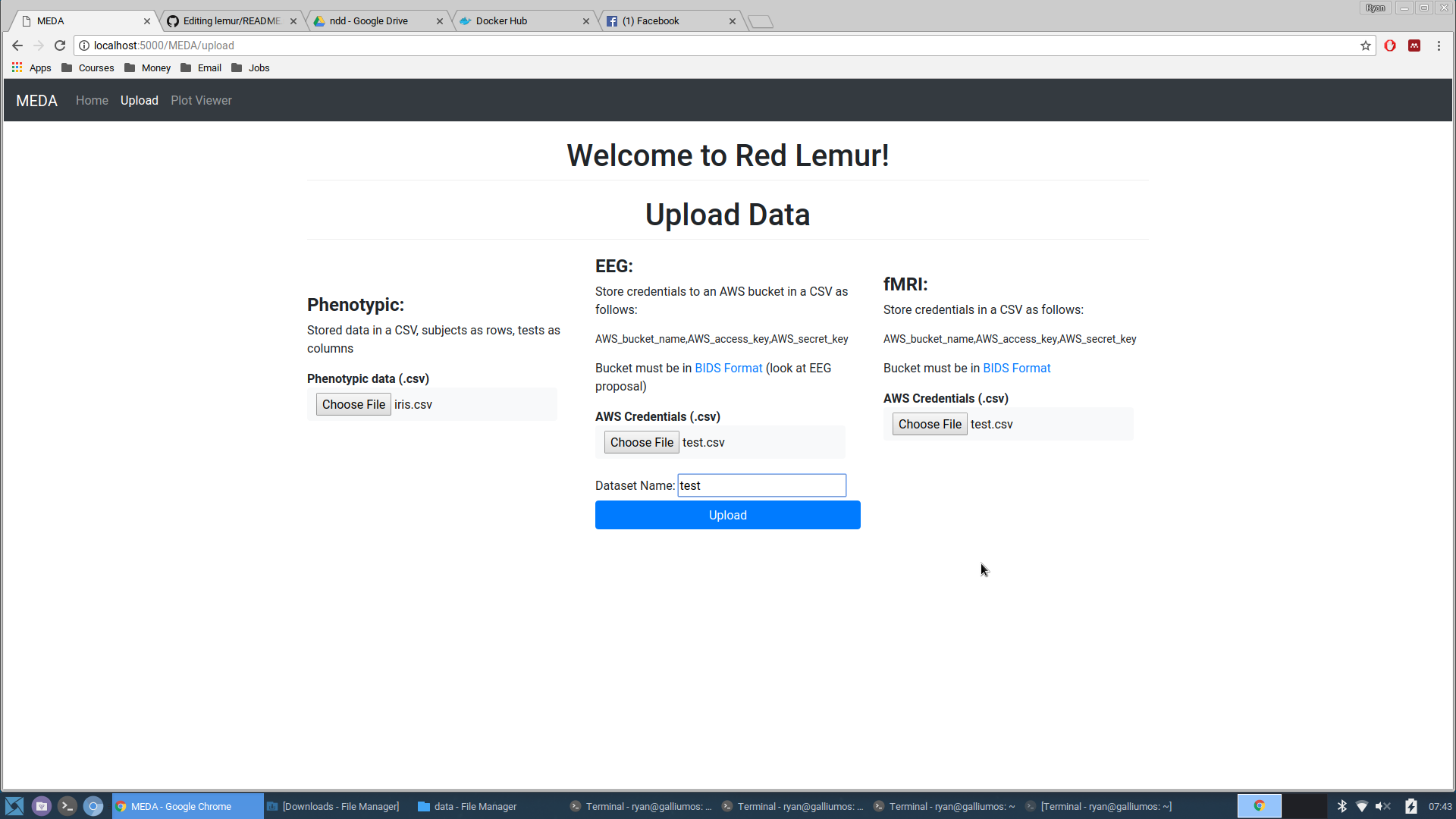The width and height of the screenshot is (1456, 819).
Task: Open the Apps grid shortcut
Action: tap(32, 67)
